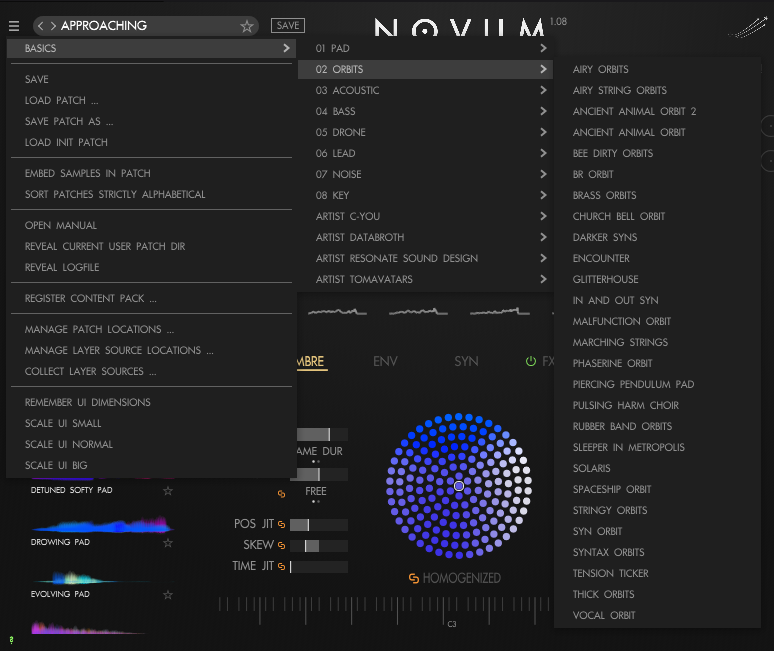The image size is (774, 651).
Task: Switch to the SYN tab
Action: [x=466, y=361]
